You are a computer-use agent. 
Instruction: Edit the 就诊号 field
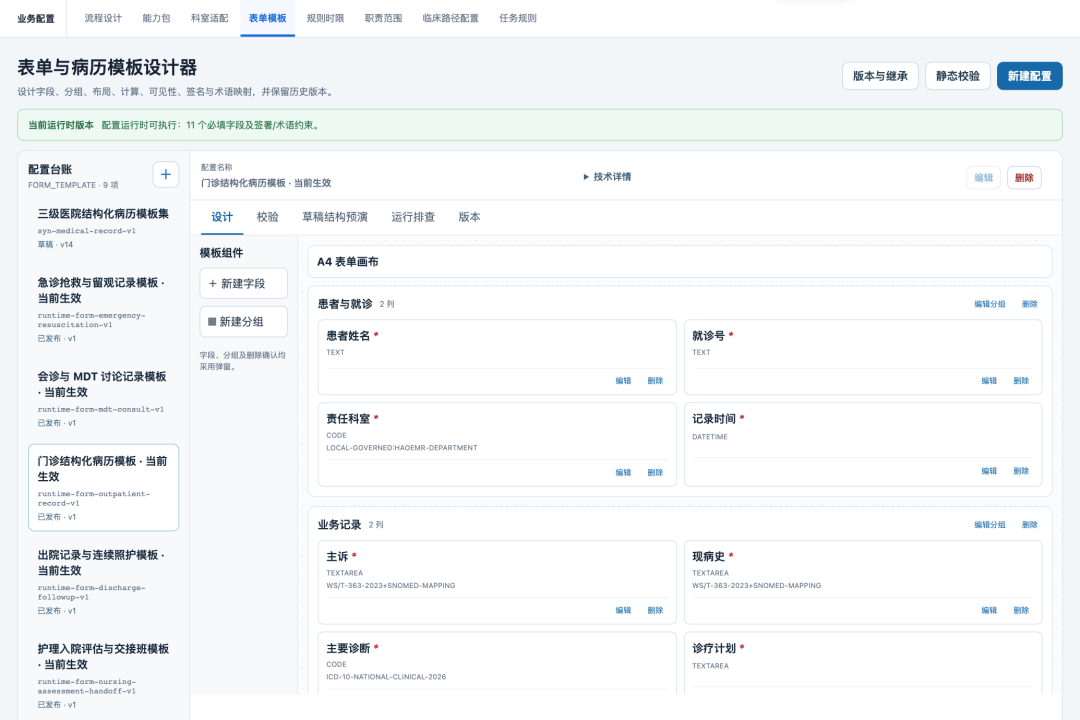click(988, 380)
